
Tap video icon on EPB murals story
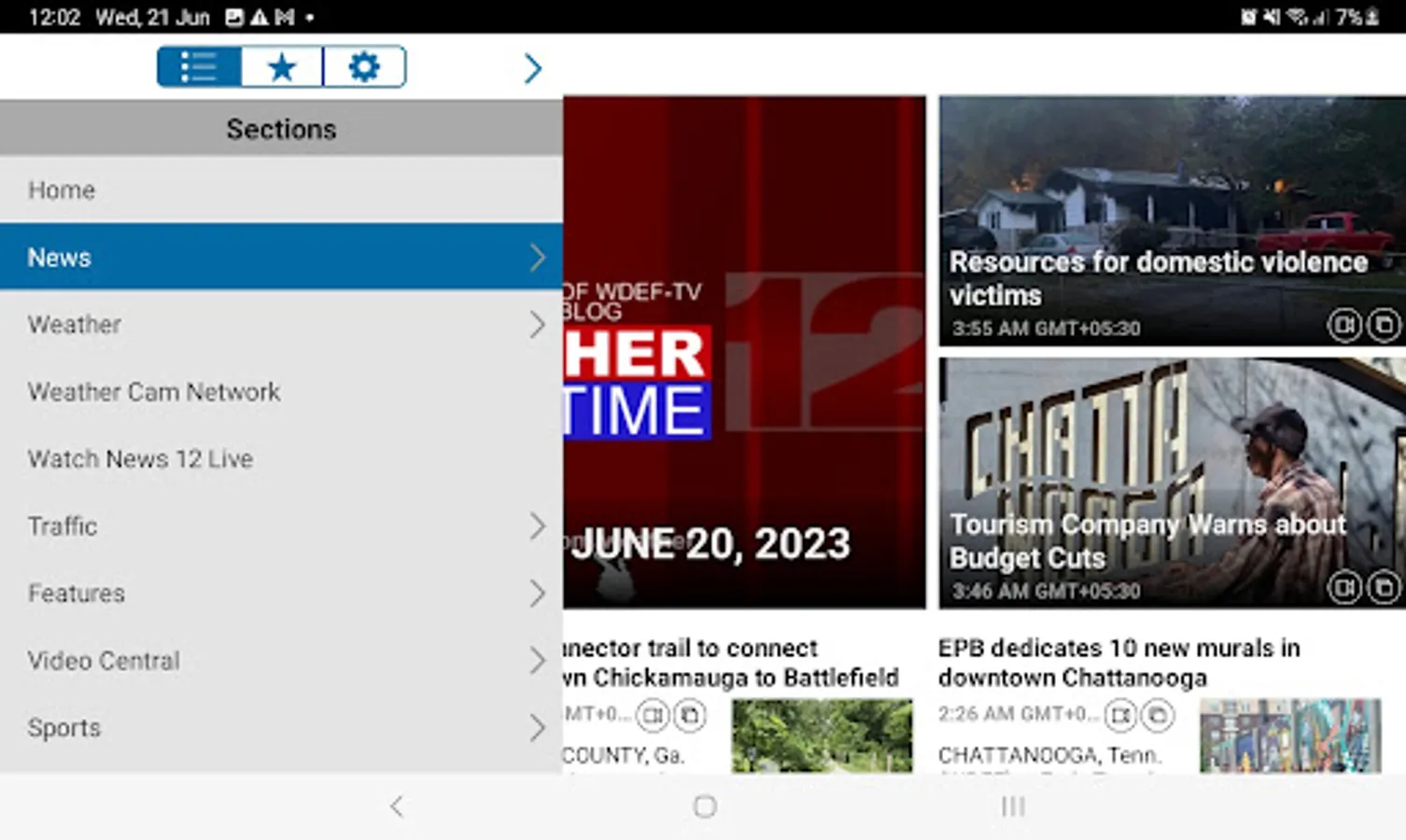1120,716
